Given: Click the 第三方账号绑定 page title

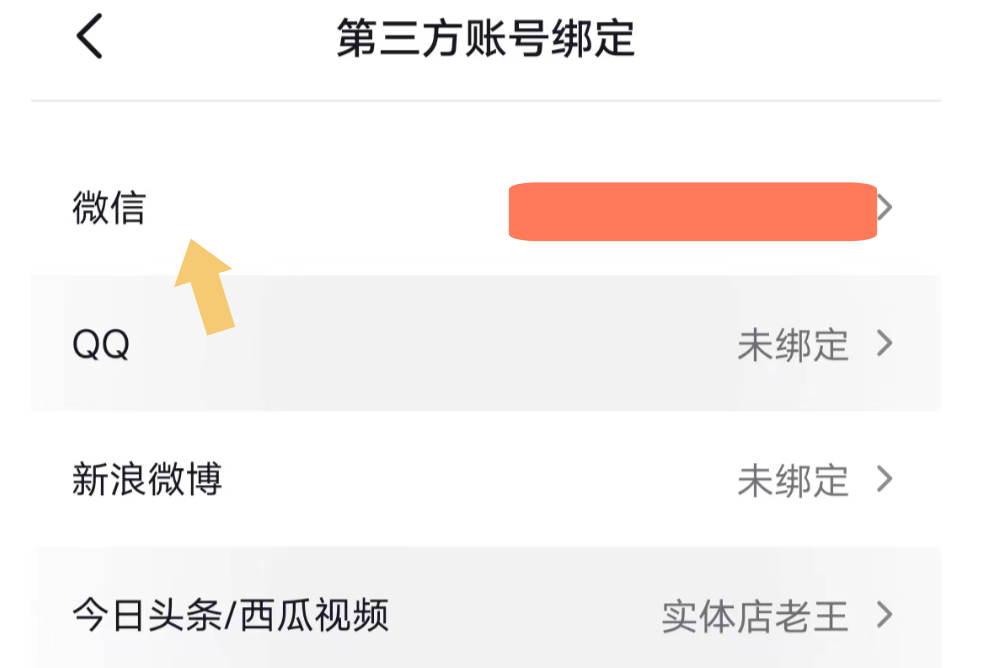Looking at the screenshot, I should click(x=486, y=40).
